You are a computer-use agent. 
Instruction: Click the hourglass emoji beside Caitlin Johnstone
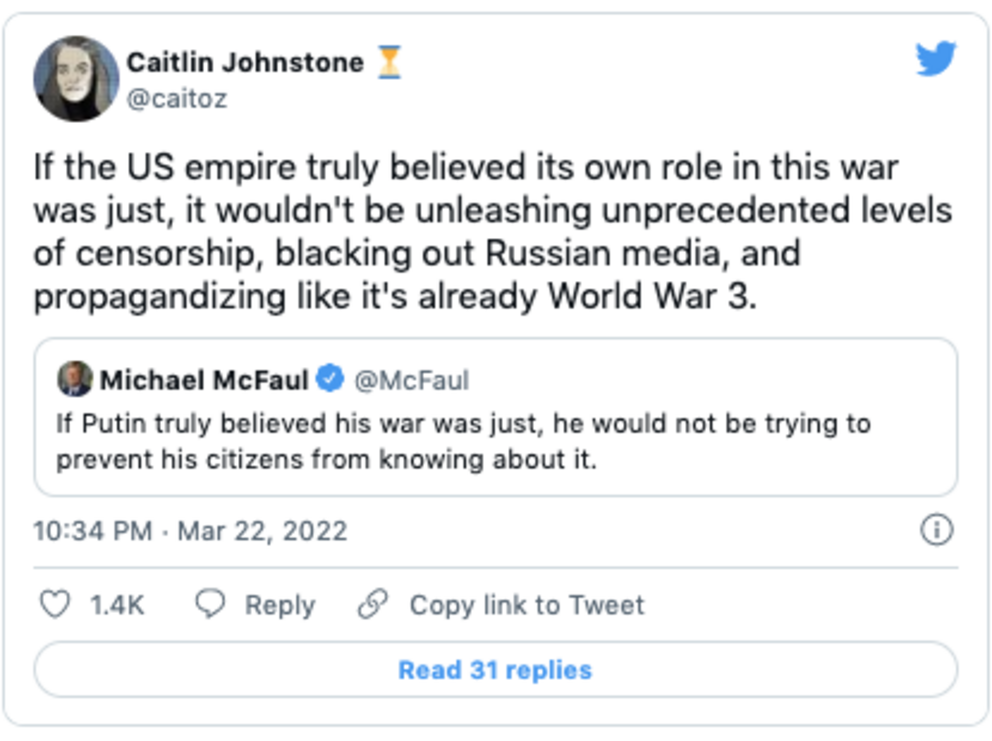pyautogui.click(x=389, y=62)
